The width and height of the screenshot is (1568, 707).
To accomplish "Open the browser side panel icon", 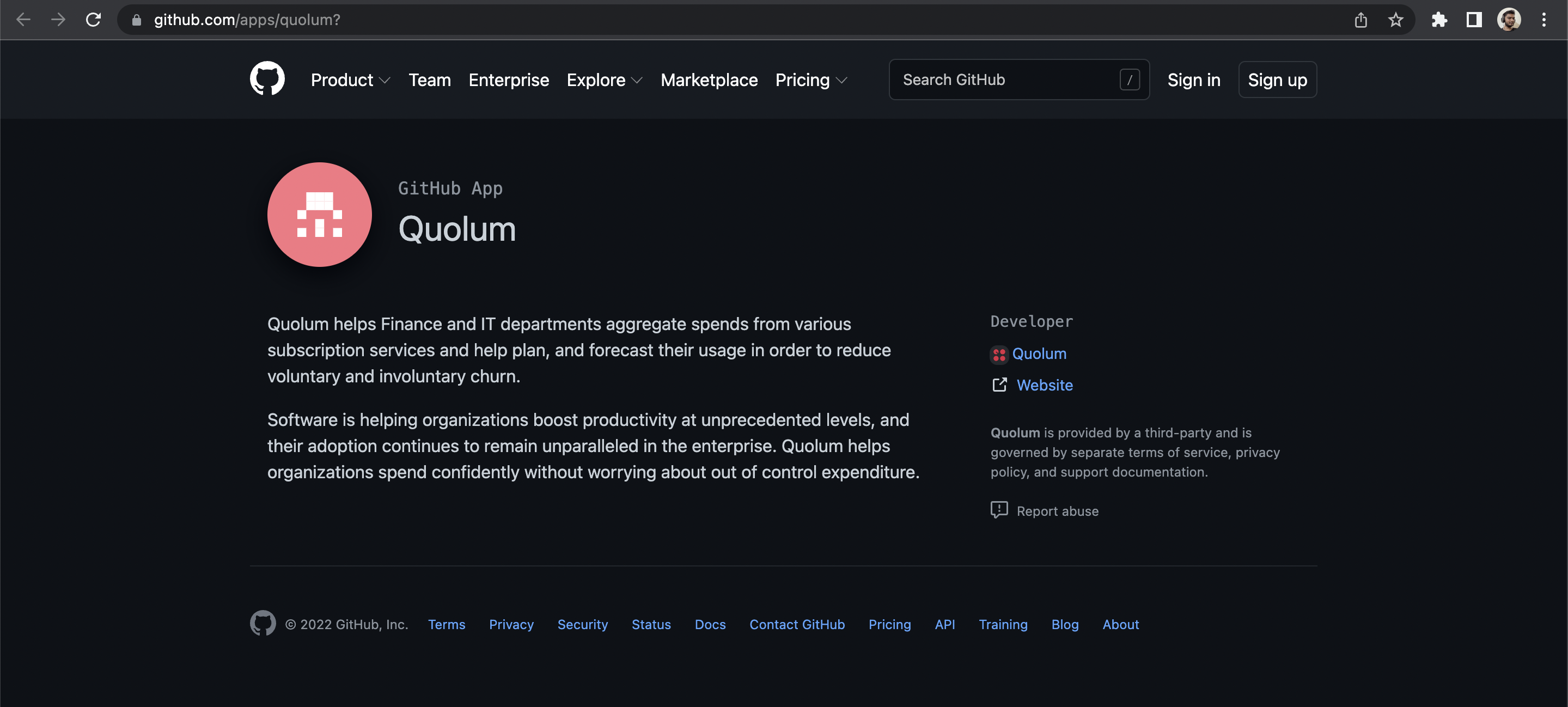I will tap(1474, 20).
